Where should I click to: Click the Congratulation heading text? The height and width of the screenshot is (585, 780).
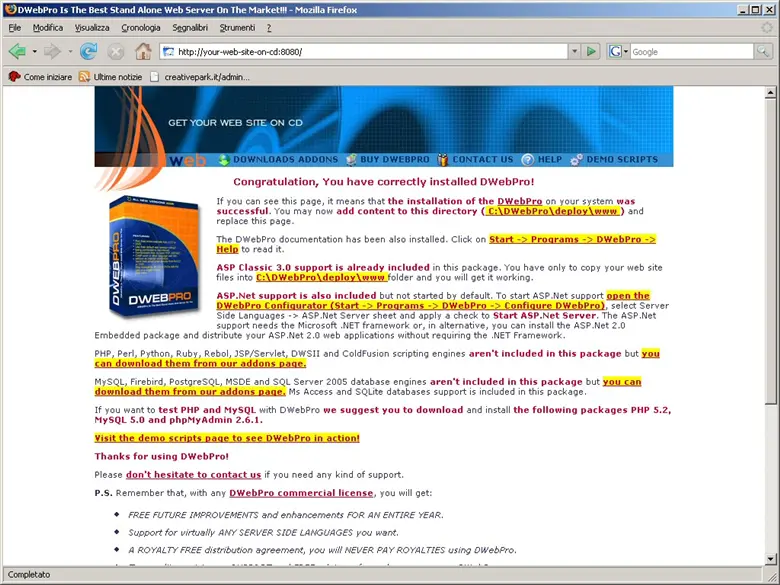384,182
